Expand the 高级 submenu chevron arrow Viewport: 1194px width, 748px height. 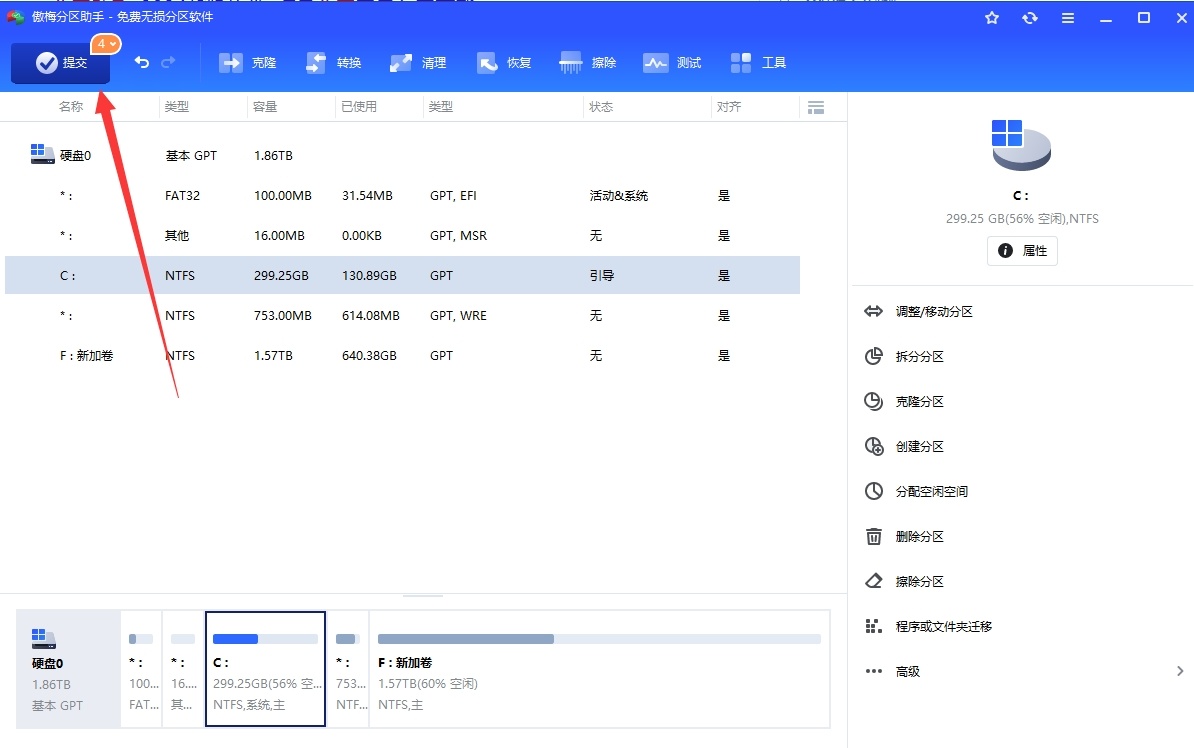pyautogui.click(x=1180, y=671)
